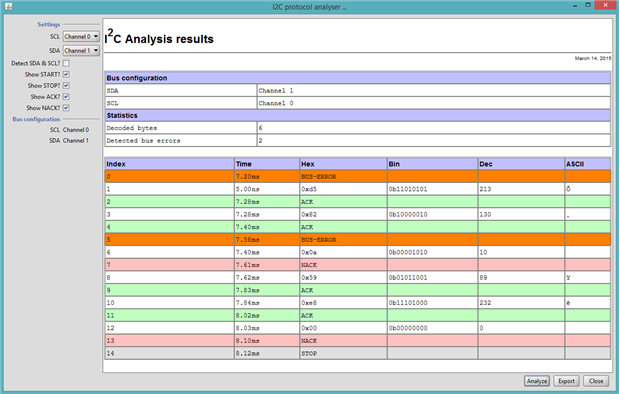Close the window with the red X

[x=606, y=6]
